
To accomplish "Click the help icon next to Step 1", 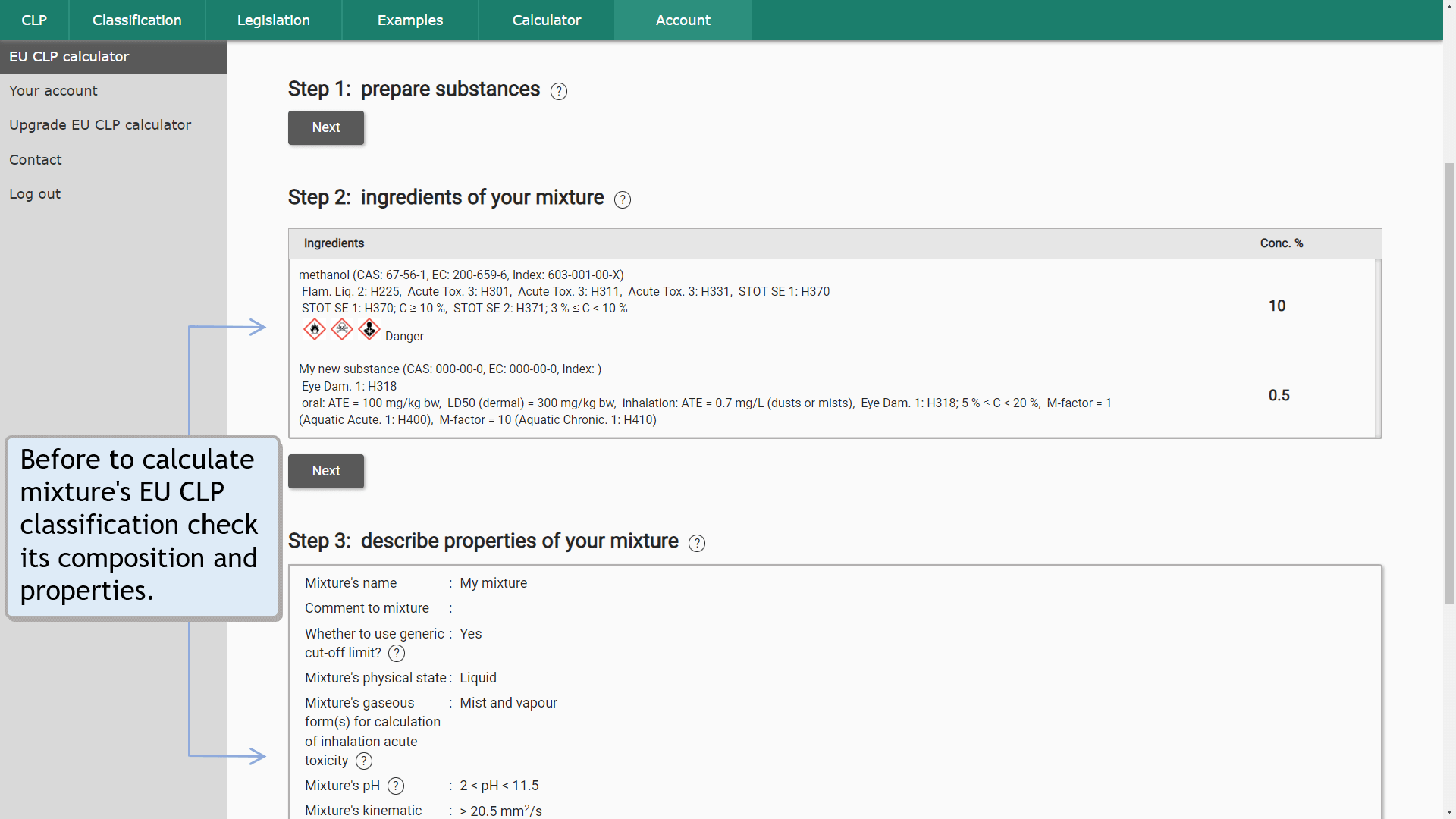I will [x=558, y=91].
